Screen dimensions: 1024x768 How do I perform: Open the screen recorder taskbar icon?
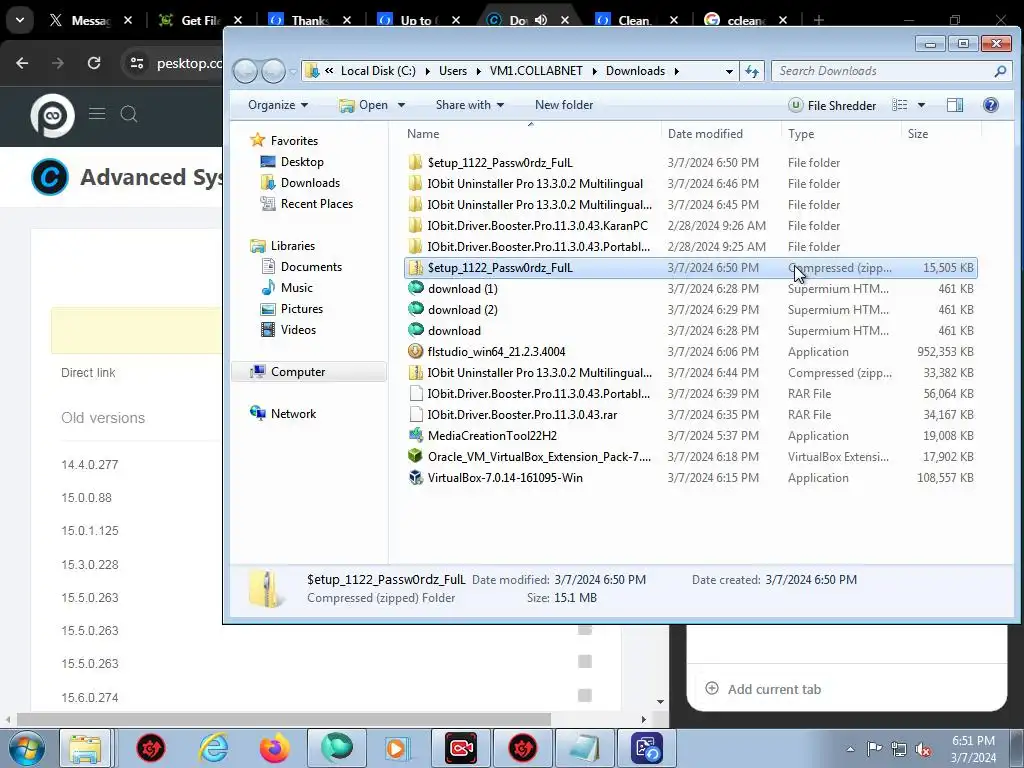point(461,748)
